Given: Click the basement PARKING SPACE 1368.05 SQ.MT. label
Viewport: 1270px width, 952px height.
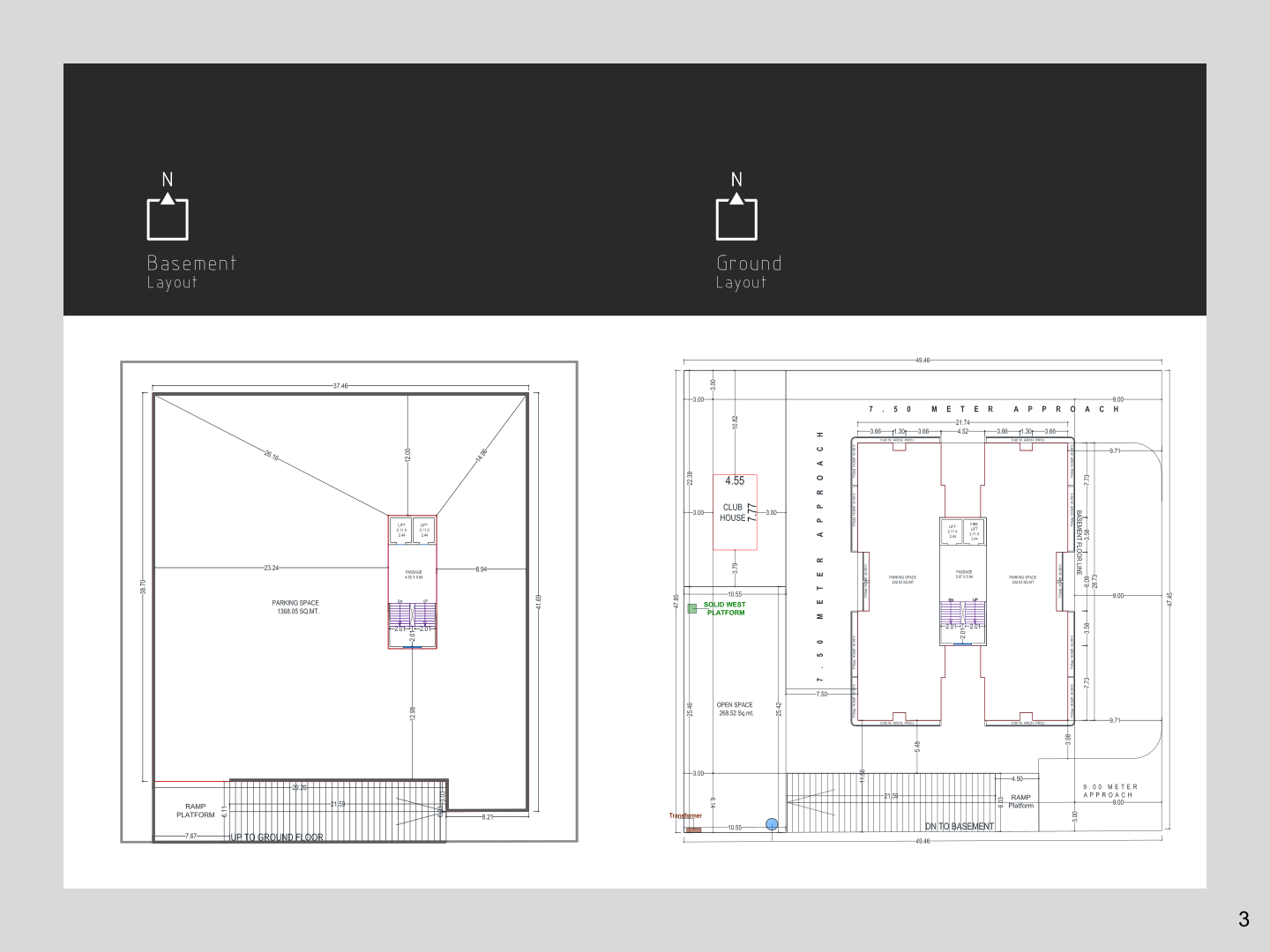Looking at the screenshot, I should pos(296,607).
